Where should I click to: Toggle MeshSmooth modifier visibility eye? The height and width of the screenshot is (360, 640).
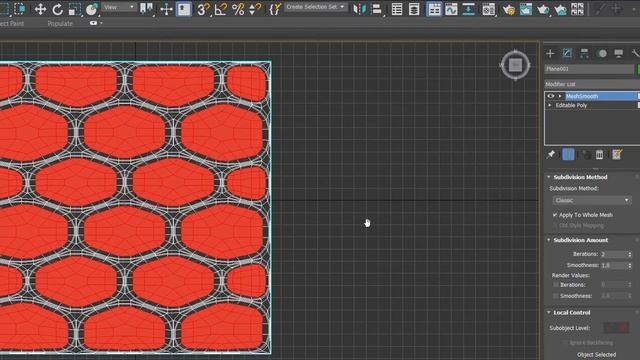tap(551, 96)
